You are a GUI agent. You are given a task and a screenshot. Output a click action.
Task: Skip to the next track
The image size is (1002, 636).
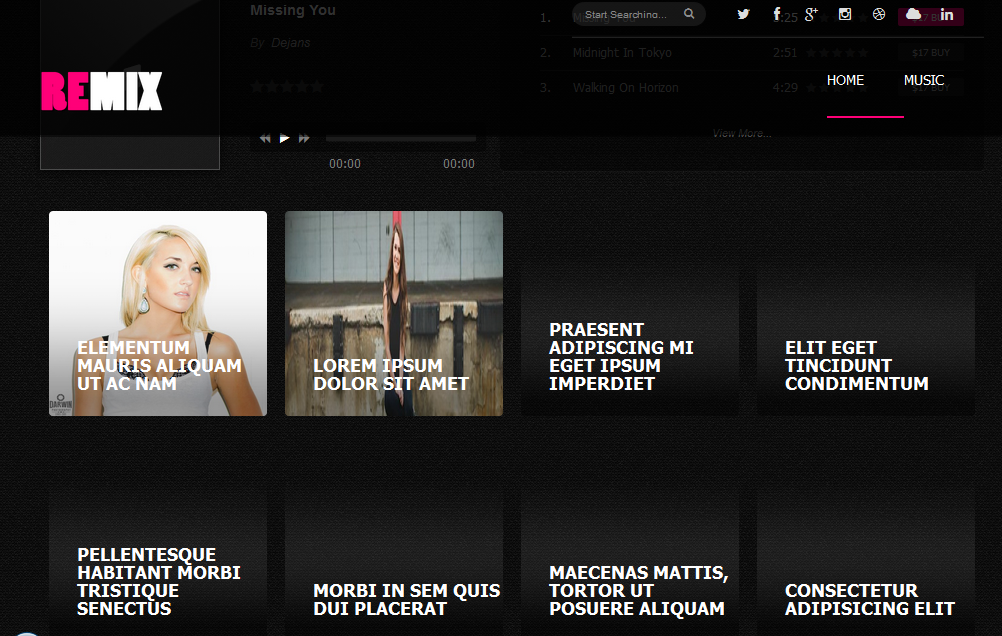(304, 137)
